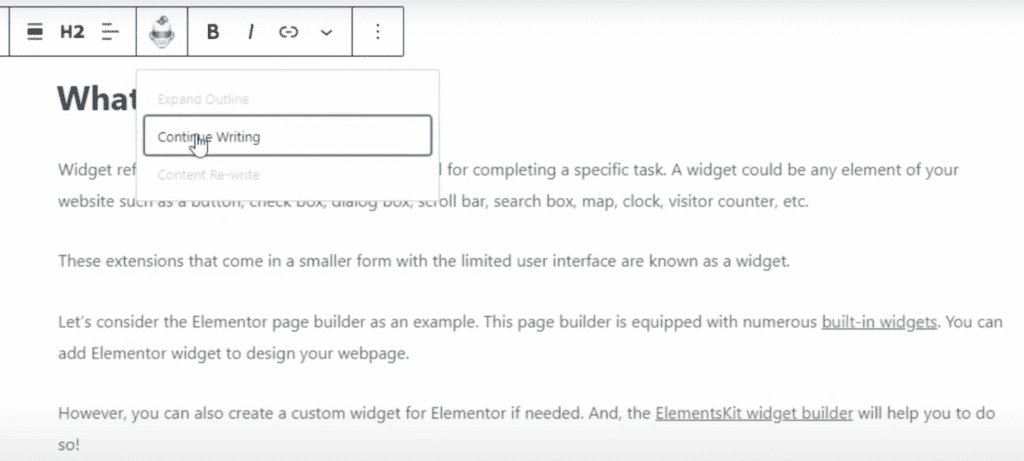
Task: Open the three-dot block options menu
Action: [x=377, y=32]
